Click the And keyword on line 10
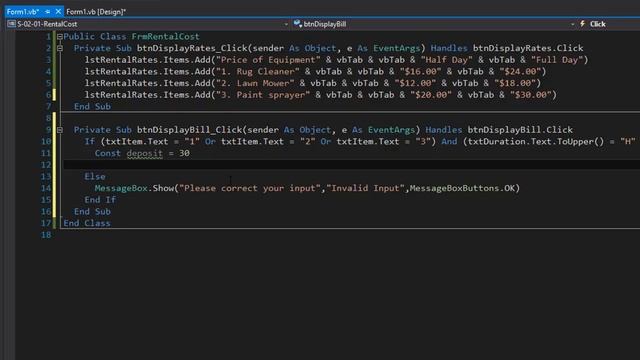This screenshot has width=640, height=360. pyautogui.click(x=449, y=142)
